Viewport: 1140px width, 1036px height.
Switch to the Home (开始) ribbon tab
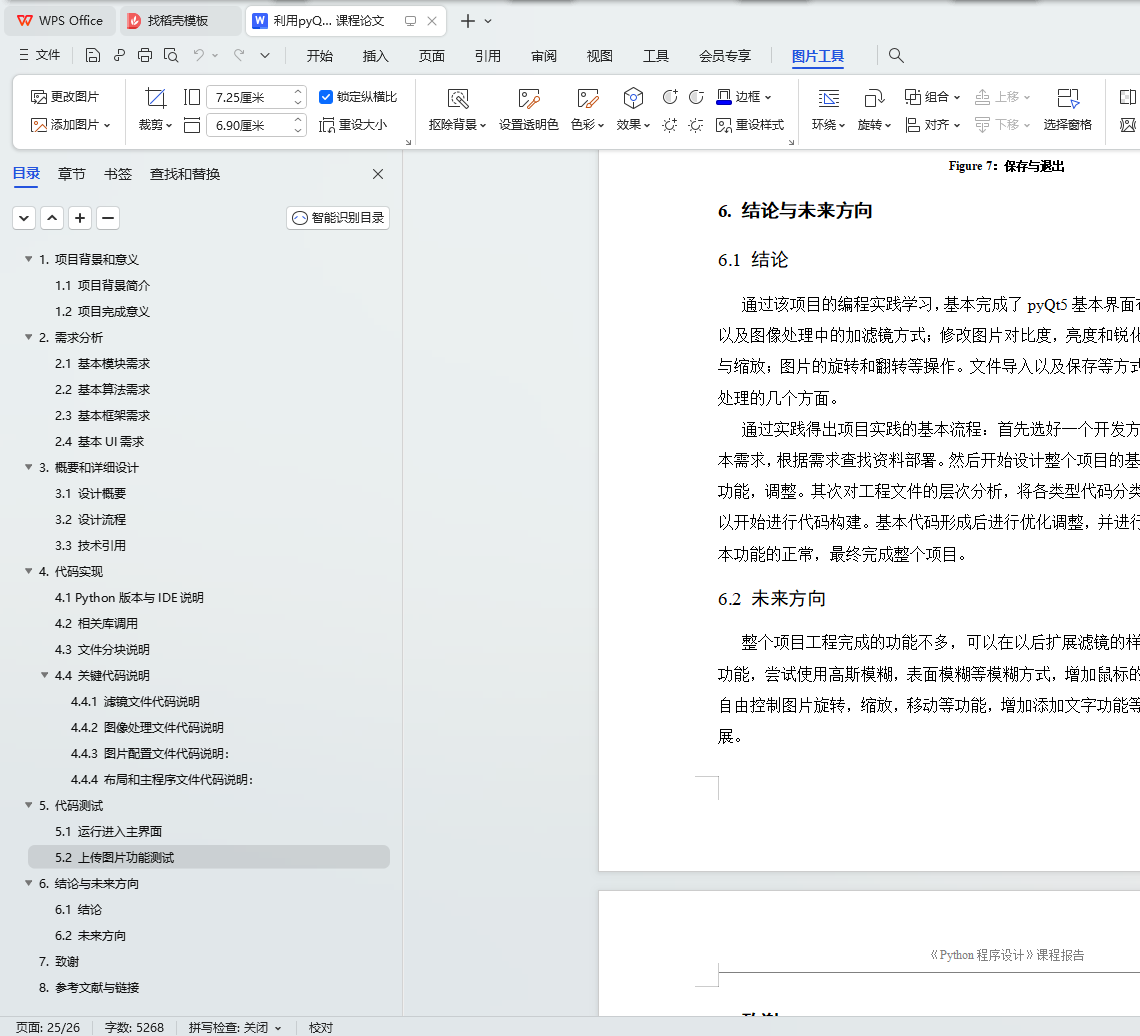point(319,56)
